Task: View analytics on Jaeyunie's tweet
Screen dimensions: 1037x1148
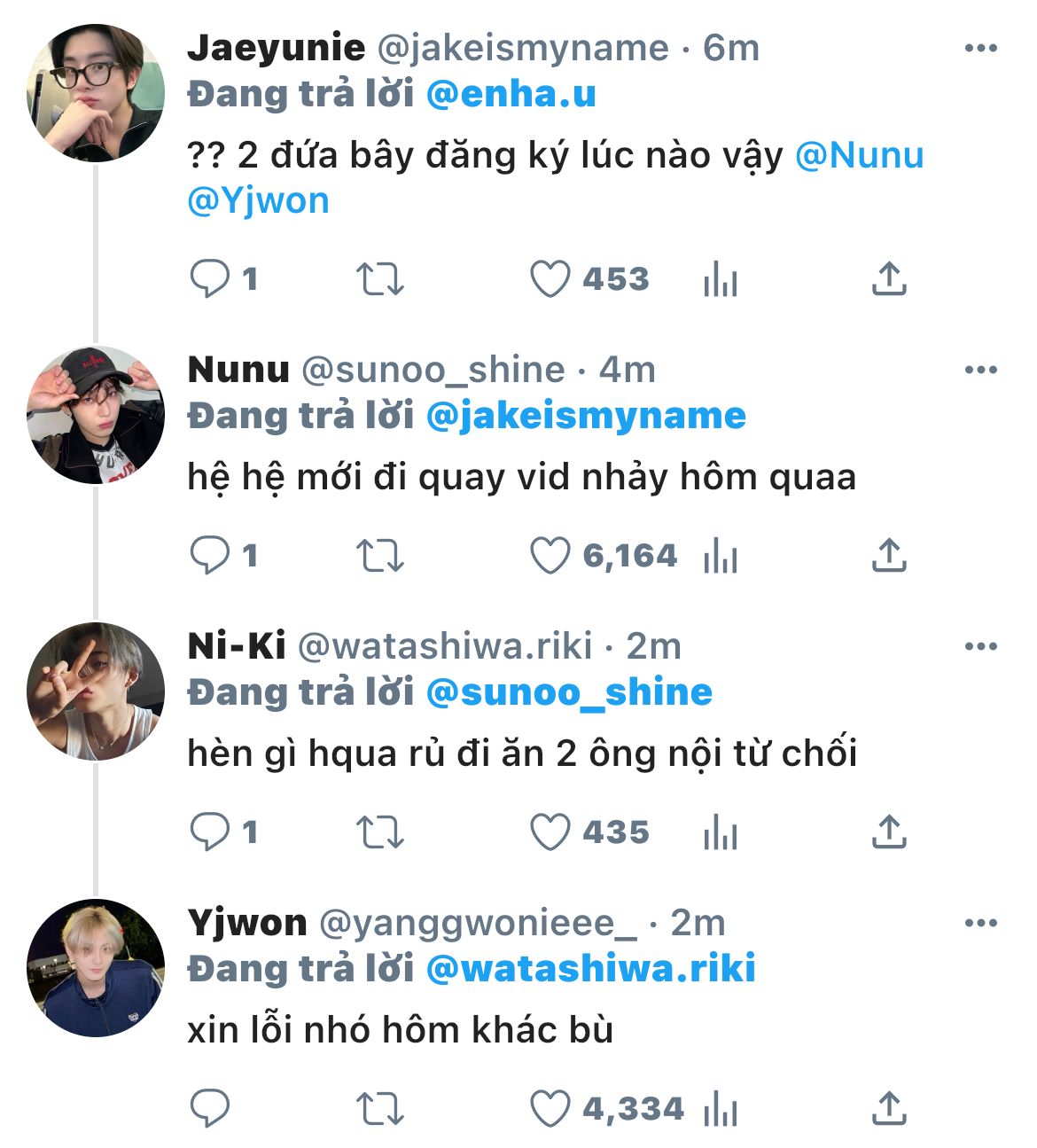Action: [x=720, y=280]
